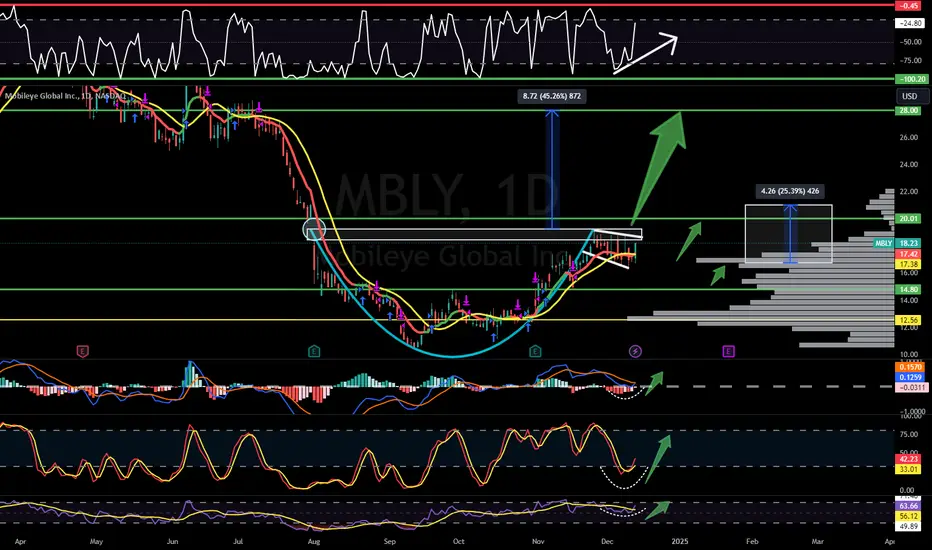
Task: Click Aug on the time axis
Action: point(314,542)
